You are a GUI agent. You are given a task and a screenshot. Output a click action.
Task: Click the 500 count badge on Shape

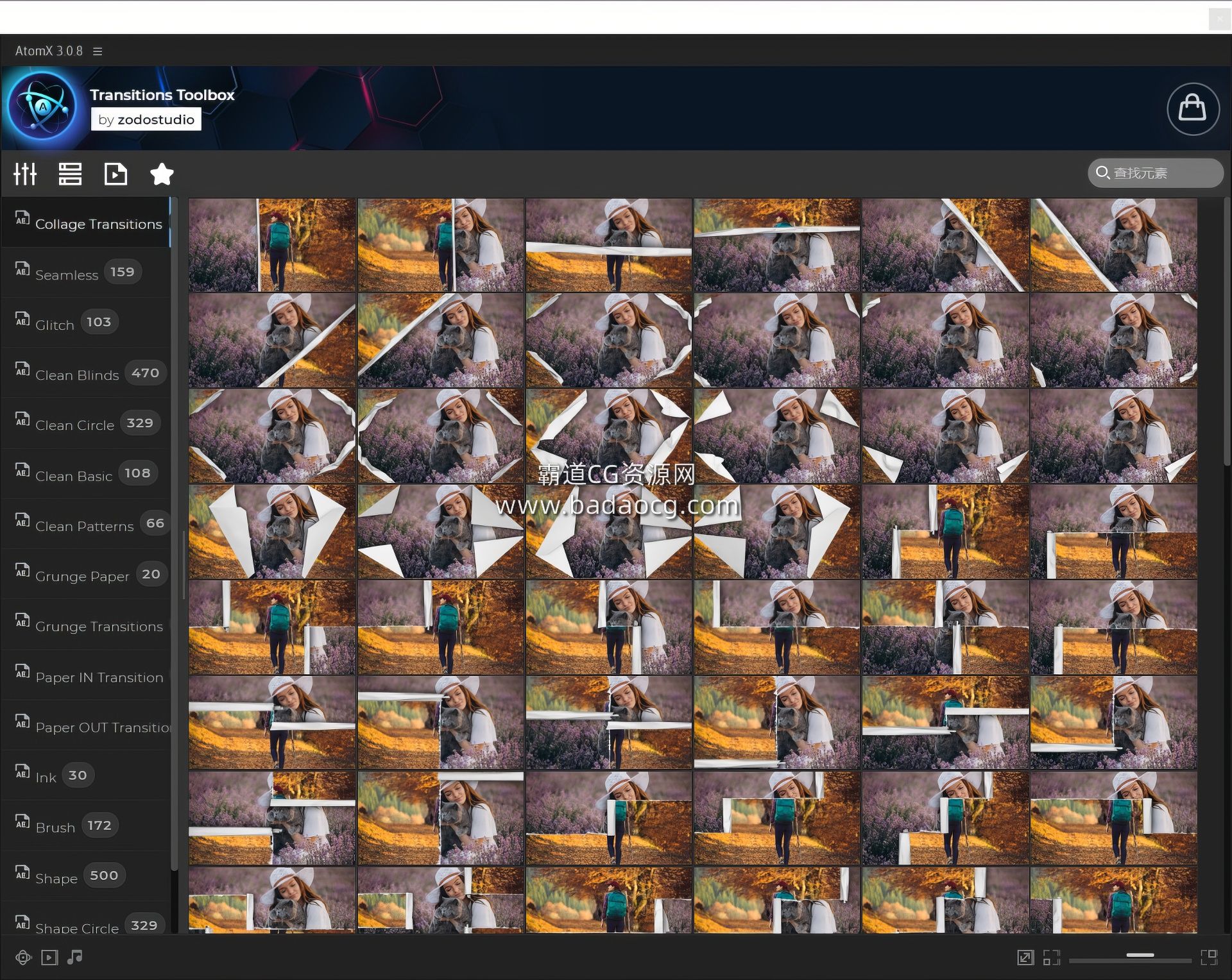pyautogui.click(x=104, y=875)
